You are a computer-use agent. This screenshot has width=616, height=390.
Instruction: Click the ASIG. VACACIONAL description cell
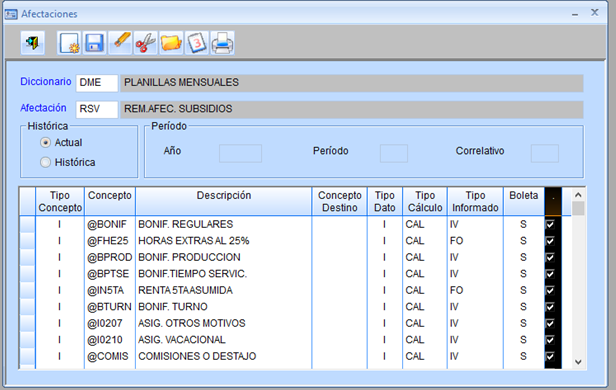pos(224,340)
